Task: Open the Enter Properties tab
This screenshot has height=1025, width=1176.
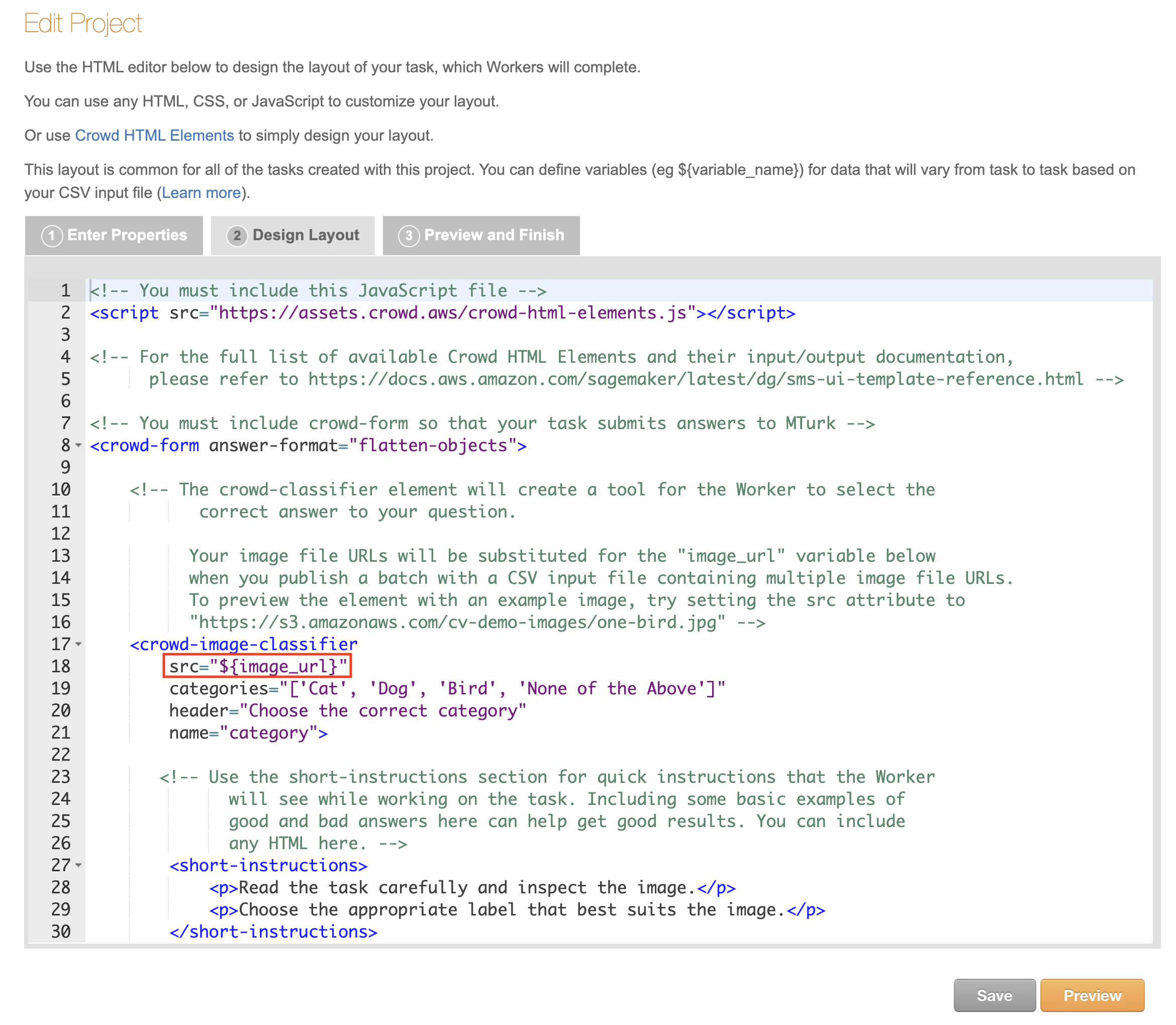Action: tap(114, 235)
